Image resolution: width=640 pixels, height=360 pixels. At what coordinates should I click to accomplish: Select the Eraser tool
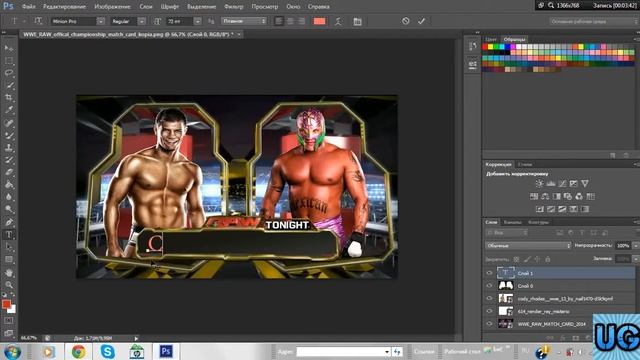(9, 172)
